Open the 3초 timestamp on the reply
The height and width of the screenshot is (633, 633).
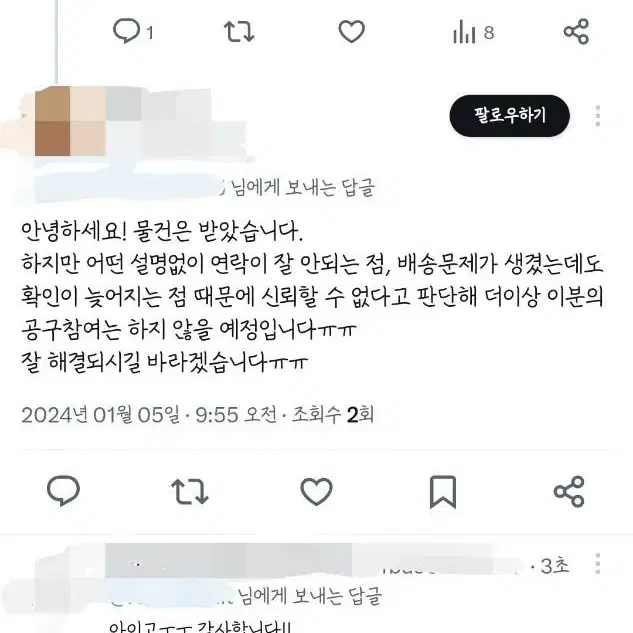pos(555,566)
